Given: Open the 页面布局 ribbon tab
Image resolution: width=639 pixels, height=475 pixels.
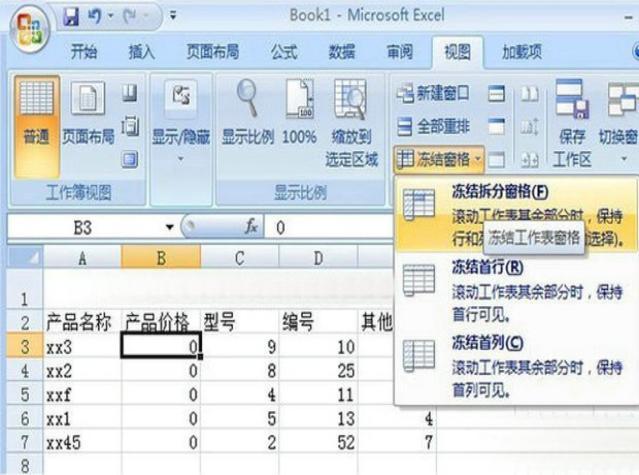Looking at the screenshot, I should click(213, 52).
